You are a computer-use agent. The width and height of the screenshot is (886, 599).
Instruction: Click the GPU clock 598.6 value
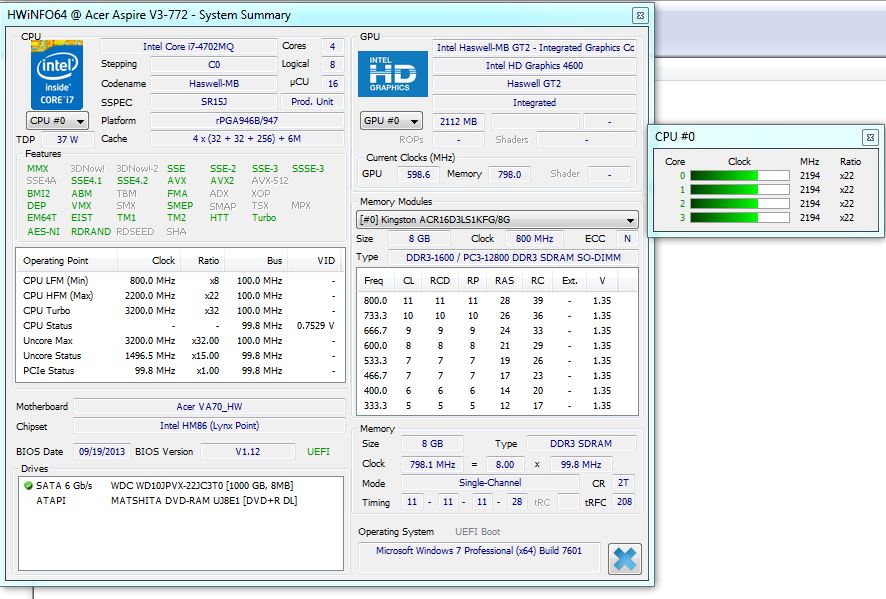click(x=418, y=175)
